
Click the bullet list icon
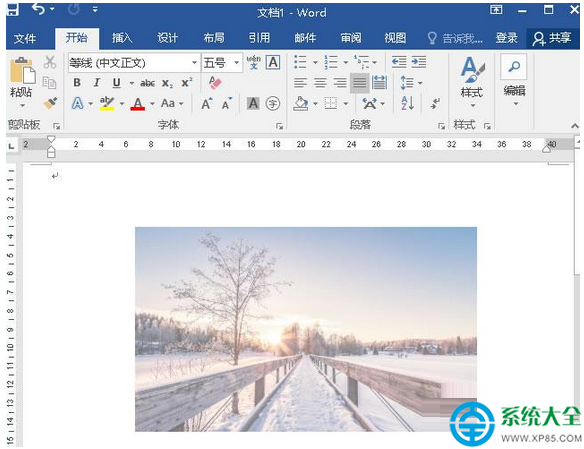tap(300, 62)
